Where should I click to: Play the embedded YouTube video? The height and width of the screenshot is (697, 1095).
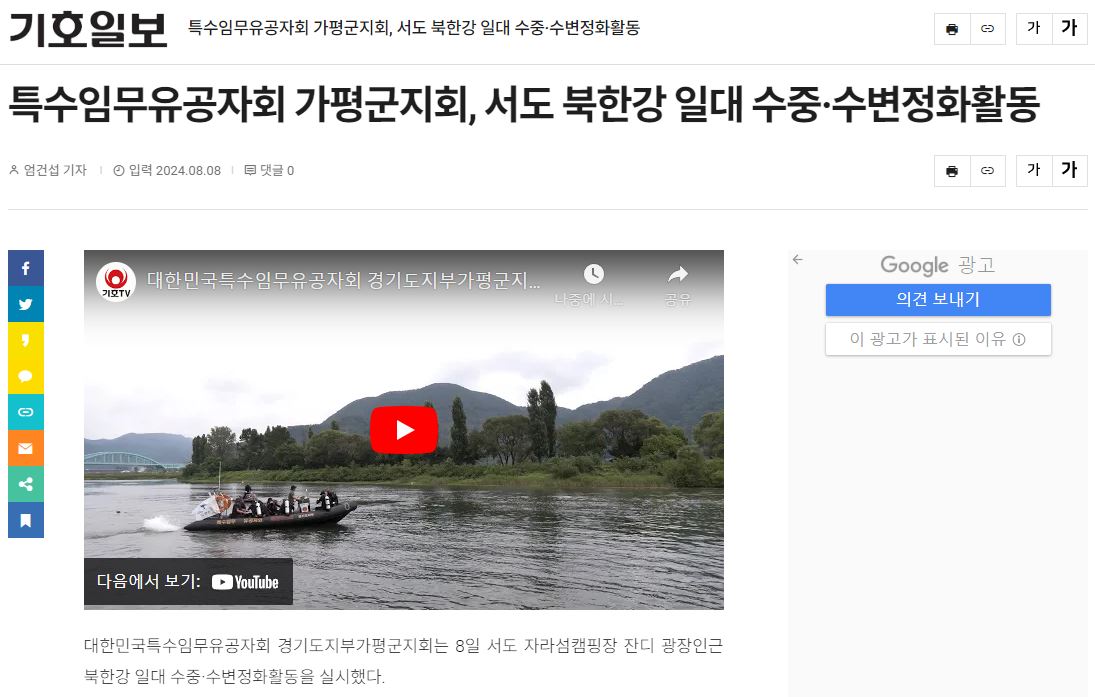404,430
